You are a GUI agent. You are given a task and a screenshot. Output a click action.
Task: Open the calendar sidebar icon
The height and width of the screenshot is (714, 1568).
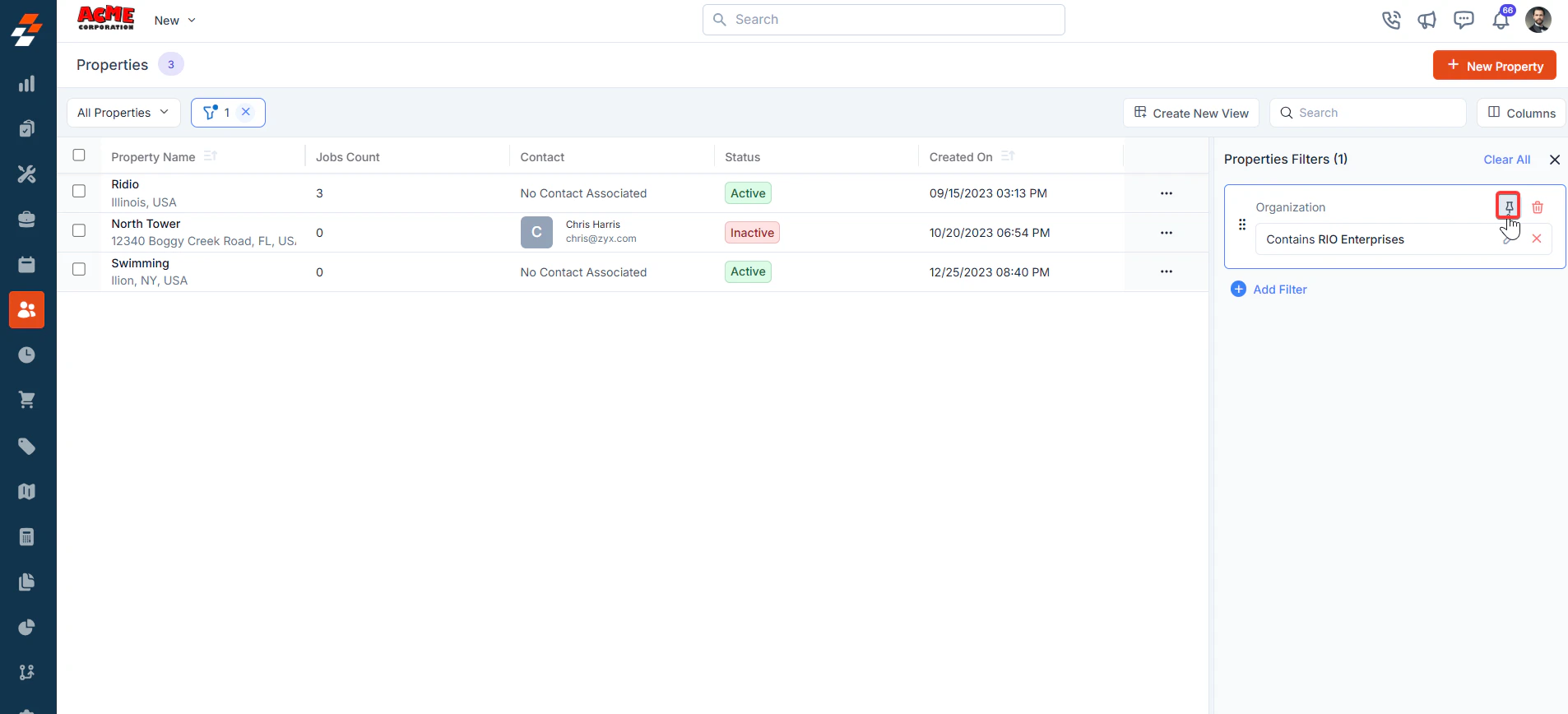coord(26,264)
